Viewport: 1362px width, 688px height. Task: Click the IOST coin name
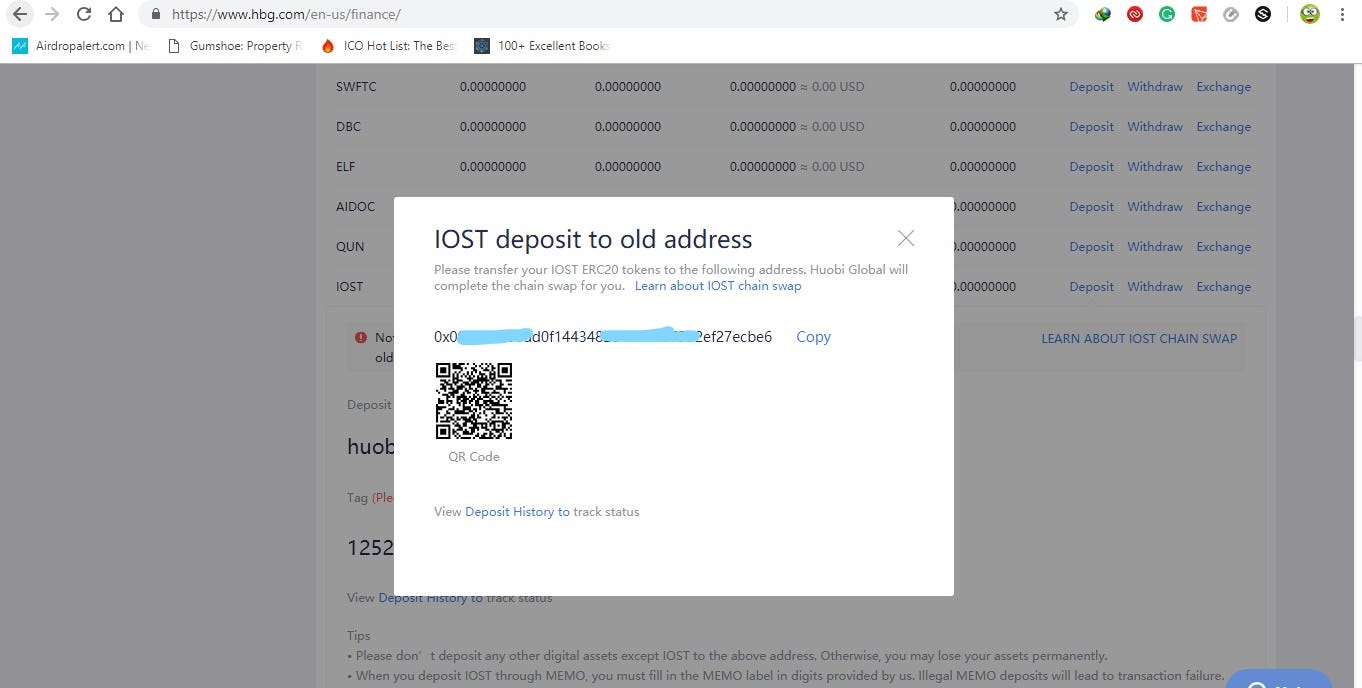[x=350, y=287]
